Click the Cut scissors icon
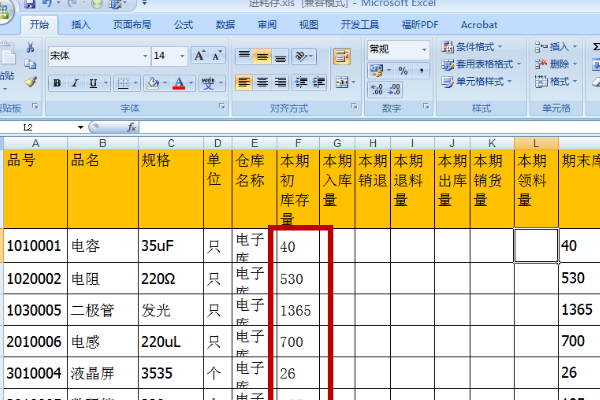 30,47
